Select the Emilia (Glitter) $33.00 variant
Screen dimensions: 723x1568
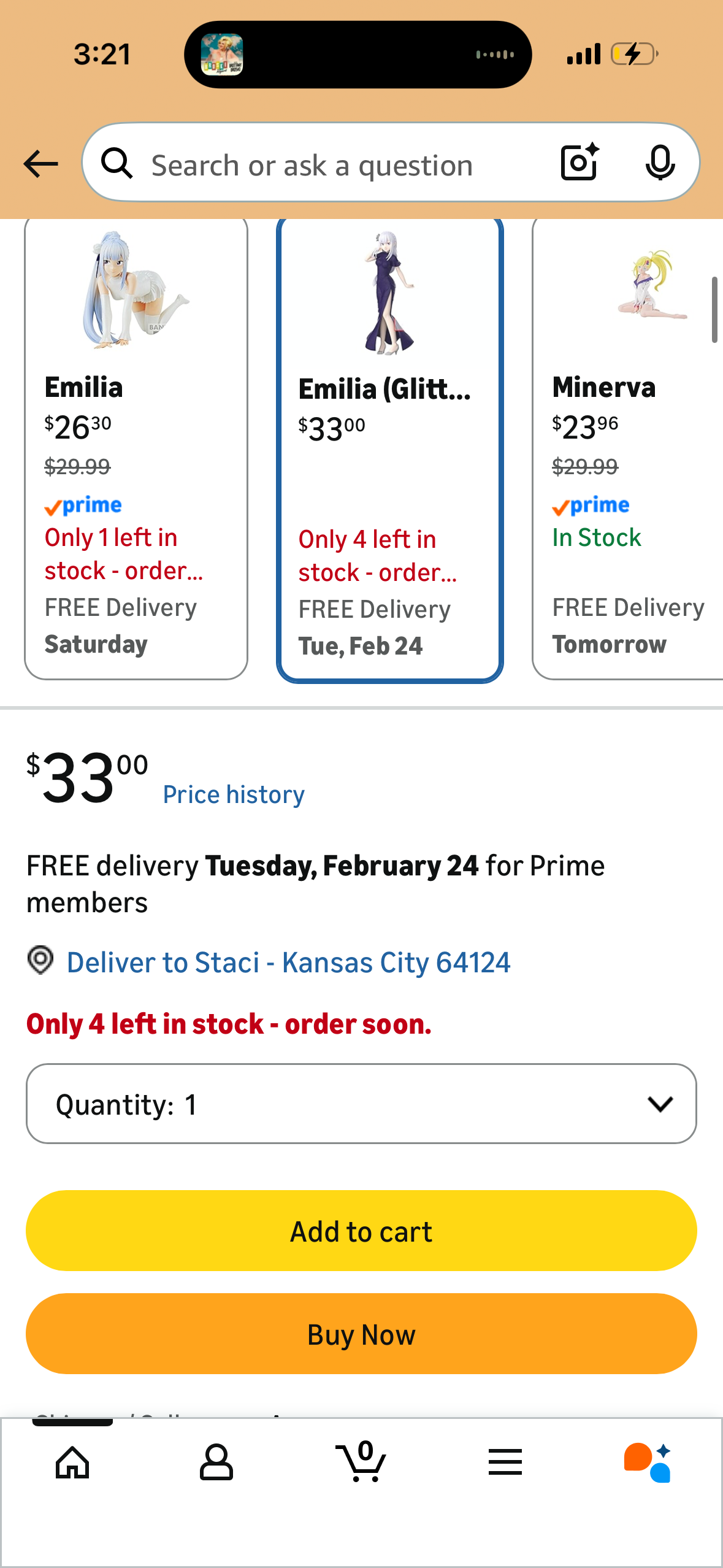390,449
